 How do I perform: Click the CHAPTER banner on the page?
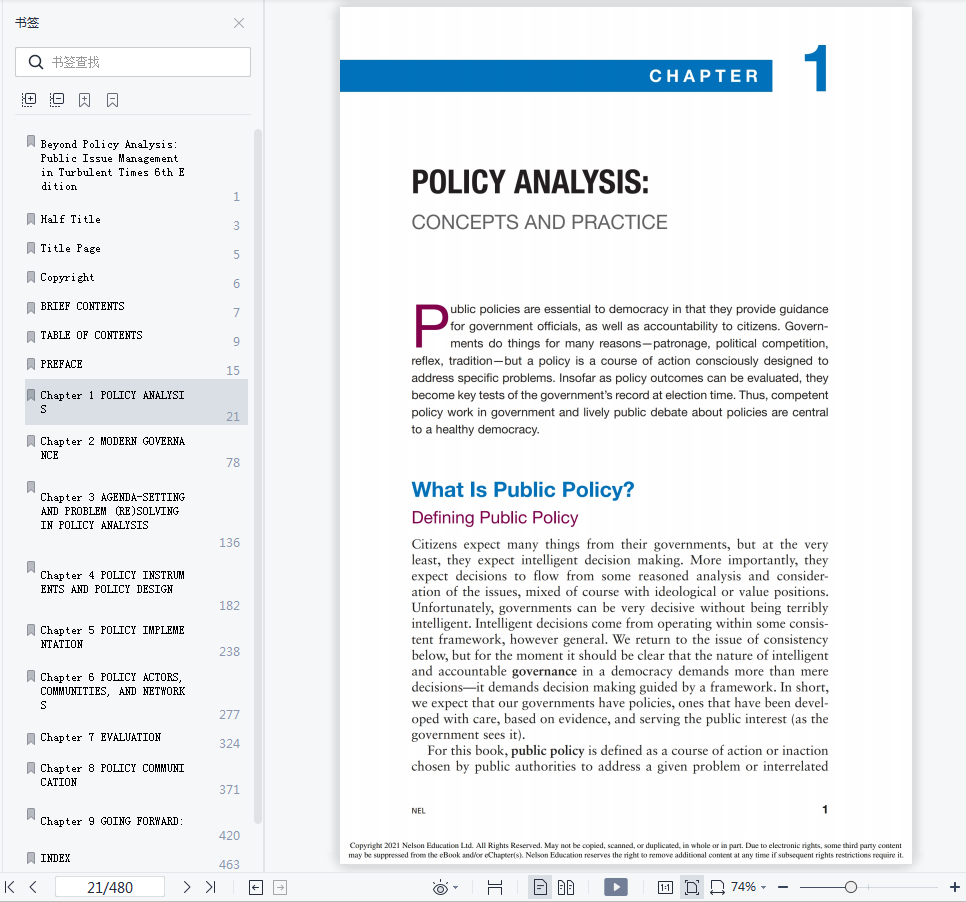[x=556, y=76]
